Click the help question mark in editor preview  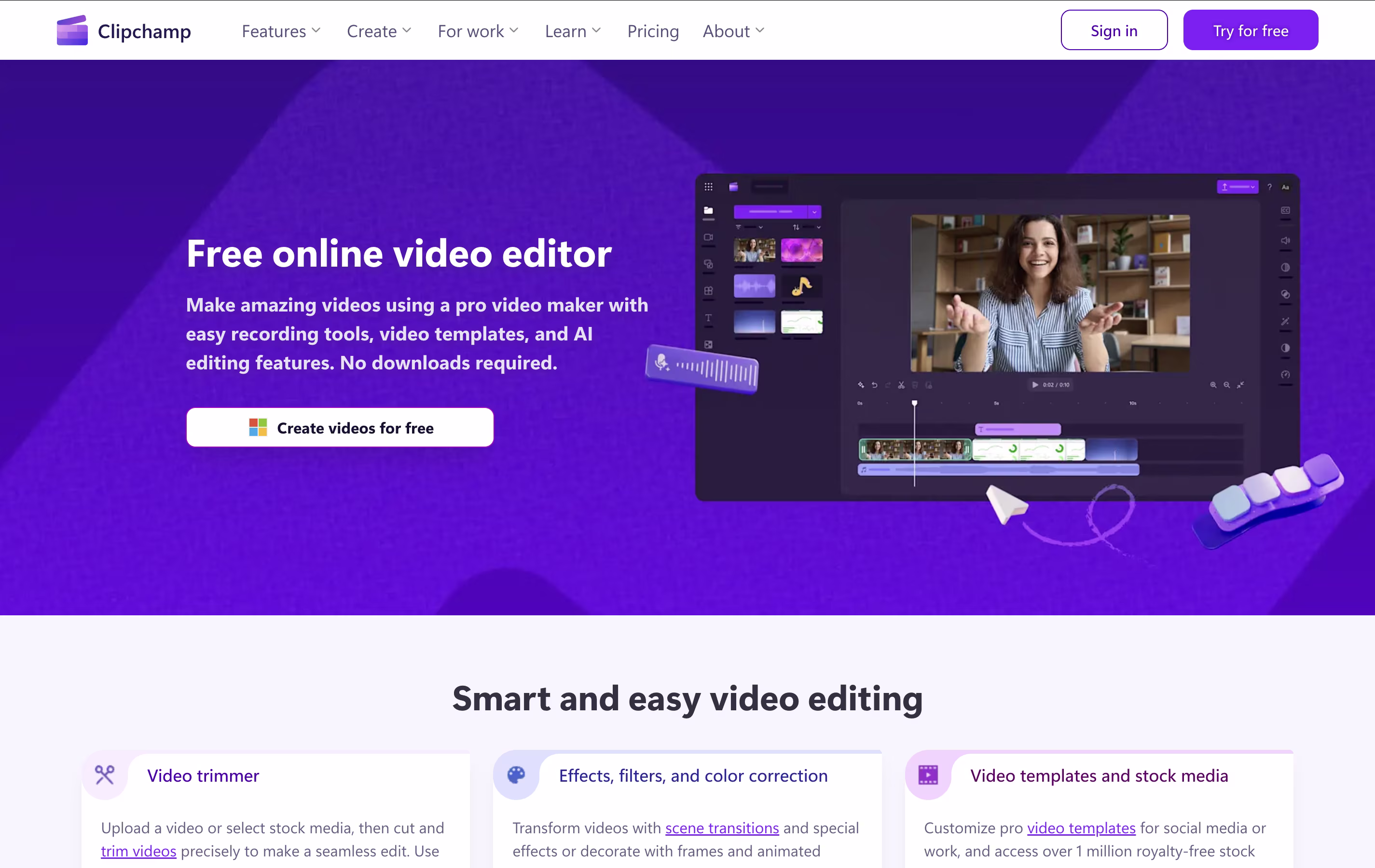tap(1269, 187)
